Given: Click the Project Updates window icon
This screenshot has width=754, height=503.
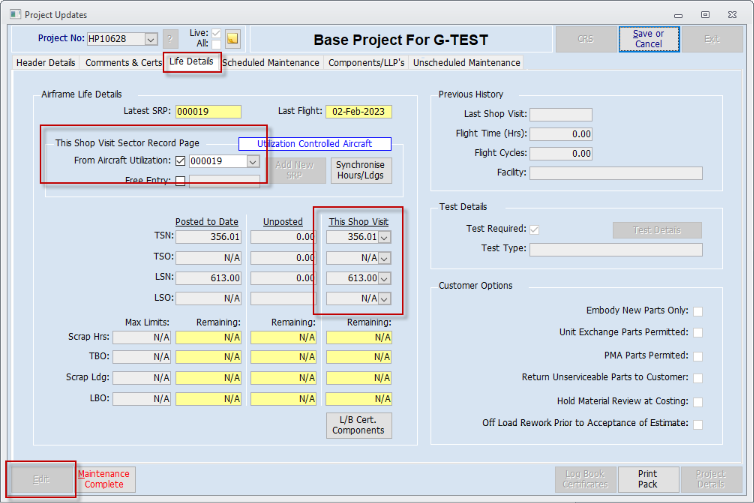Looking at the screenshot, I should pos(16,14).
